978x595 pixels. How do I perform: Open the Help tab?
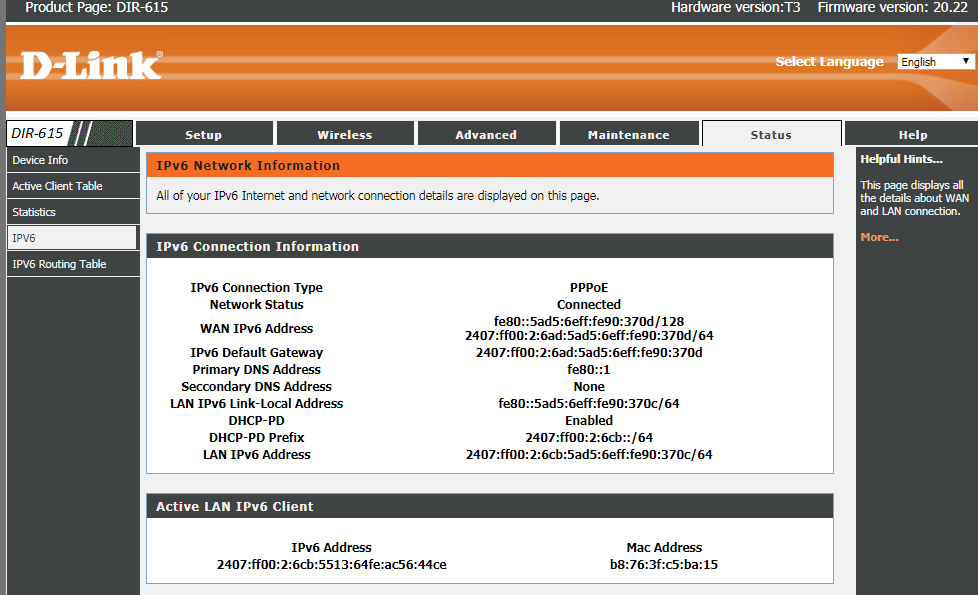913,134
